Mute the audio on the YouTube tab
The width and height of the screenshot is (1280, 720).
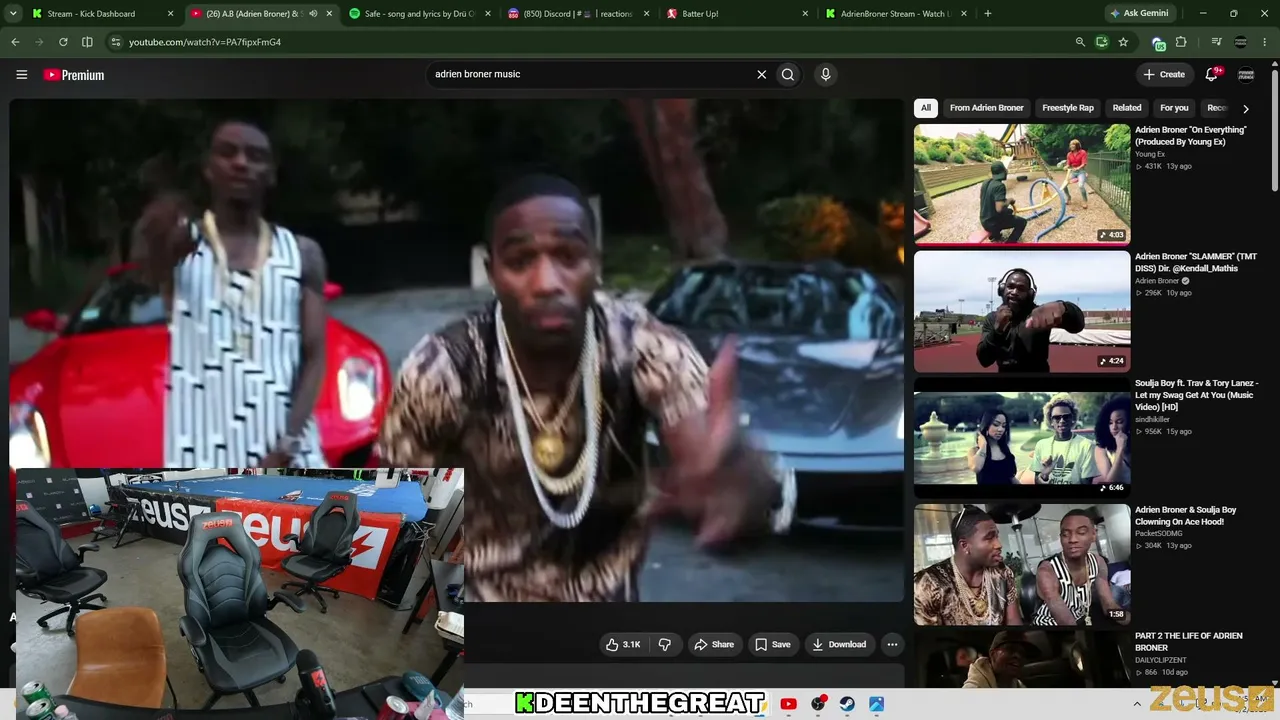tap(313, 14)
